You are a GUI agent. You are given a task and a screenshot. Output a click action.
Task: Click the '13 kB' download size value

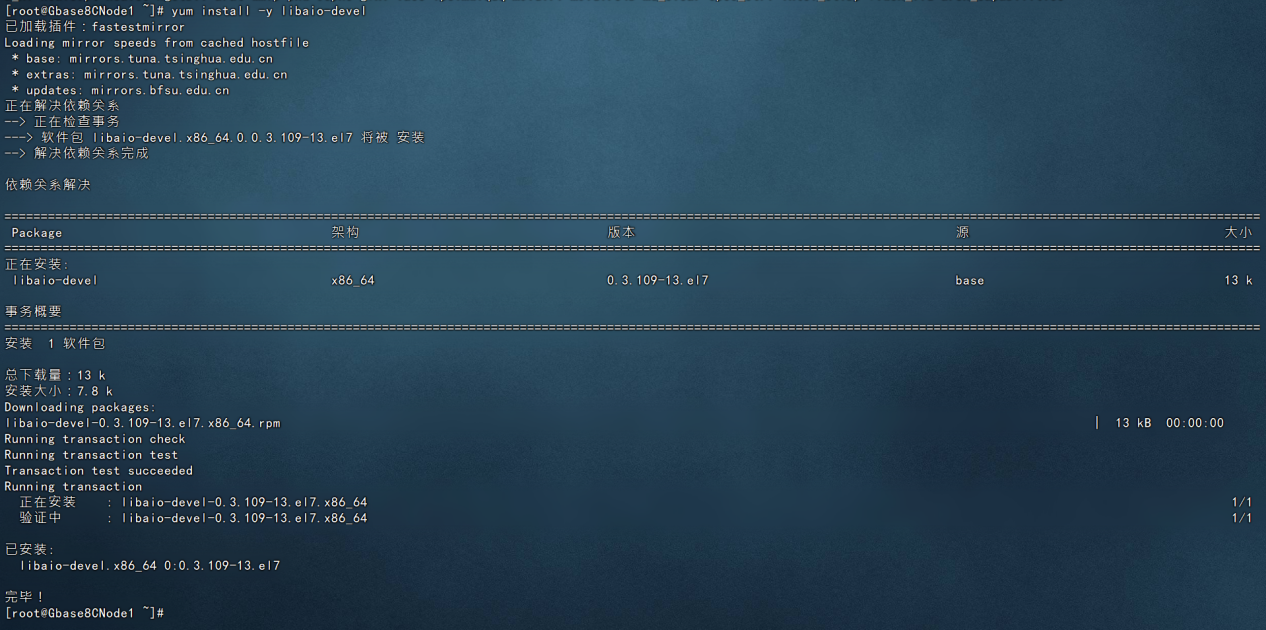pos(1133,424)
